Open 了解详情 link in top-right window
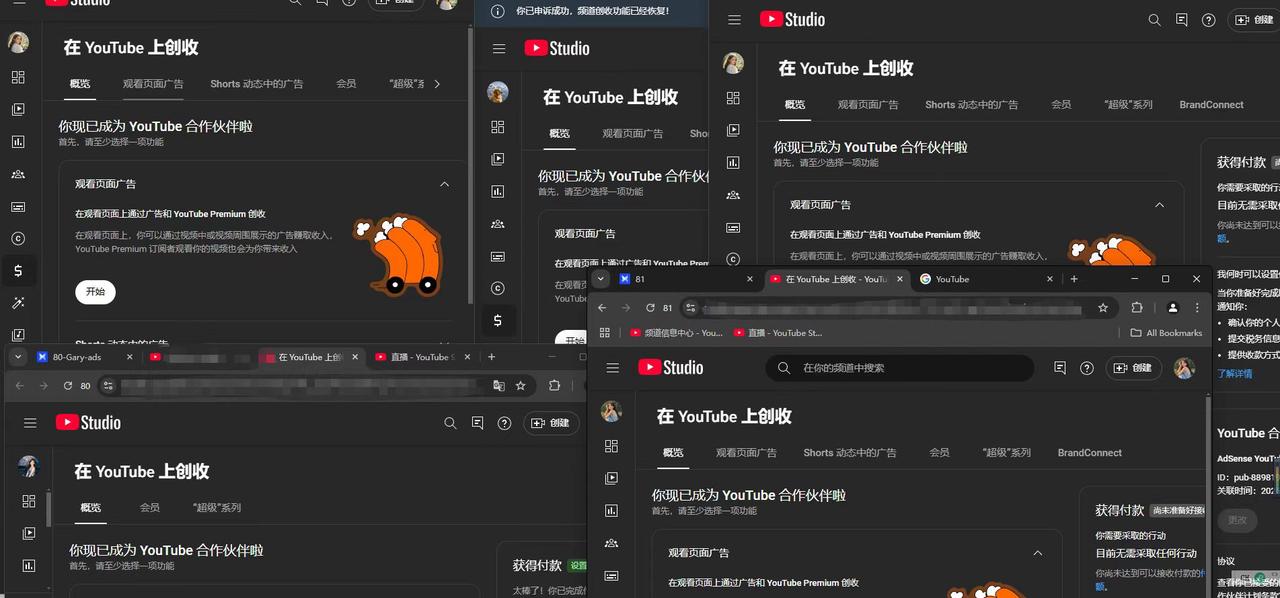Screen dimensions: 1280x598 (x=1234, y=374)
